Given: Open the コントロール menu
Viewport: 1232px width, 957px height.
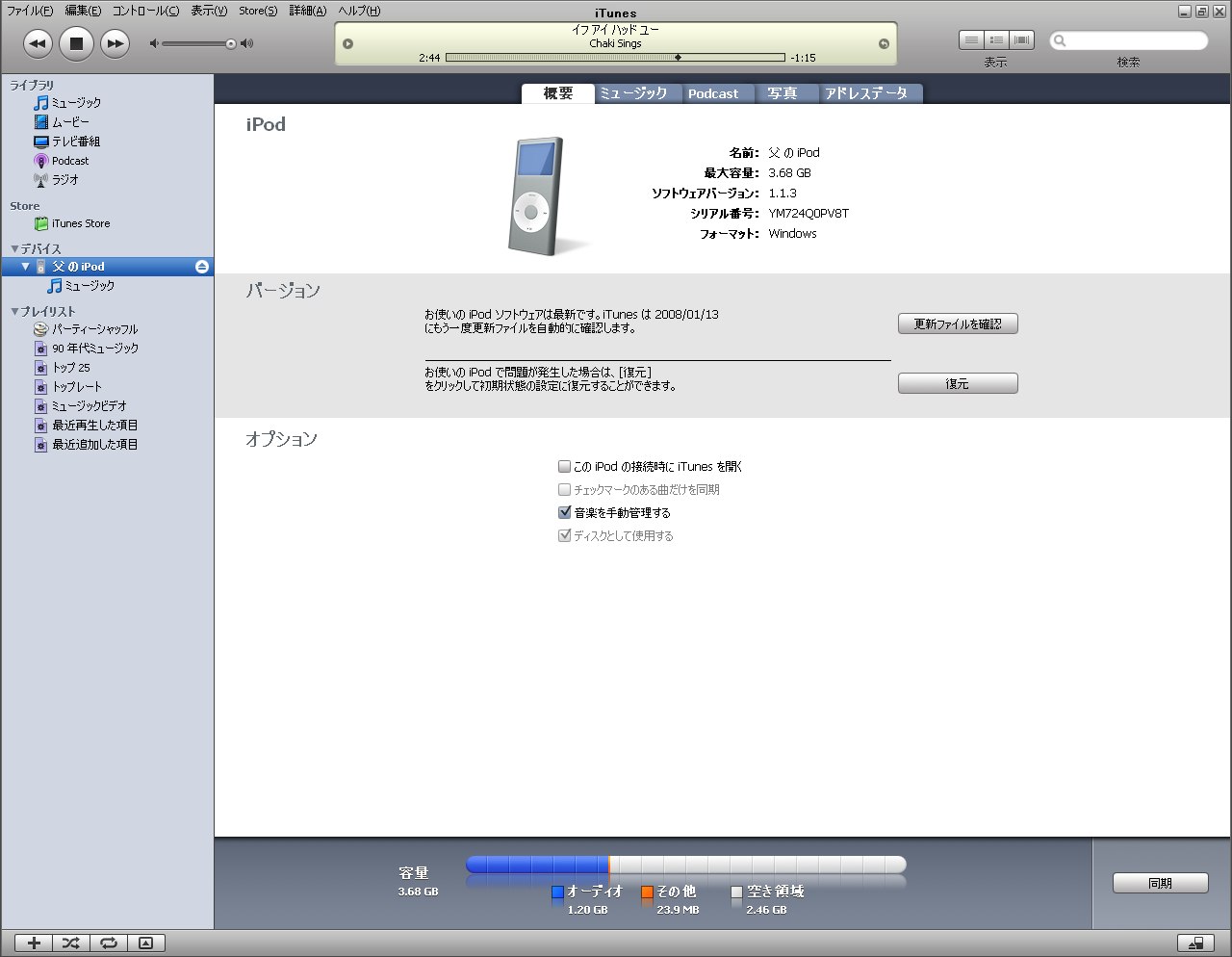Looking at the screenshot, I should pos(145,11).
